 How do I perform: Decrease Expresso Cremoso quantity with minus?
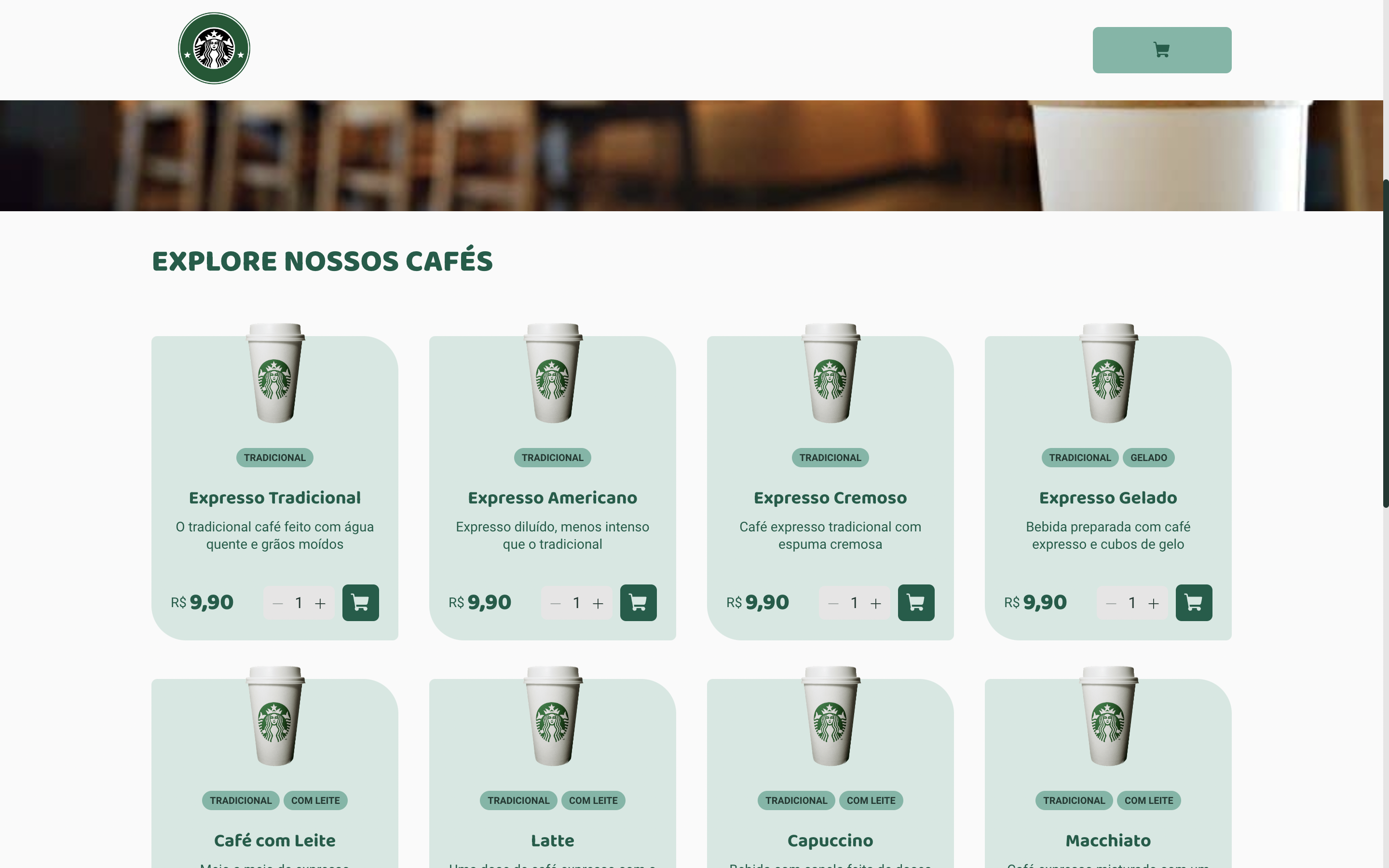(833, 603)
